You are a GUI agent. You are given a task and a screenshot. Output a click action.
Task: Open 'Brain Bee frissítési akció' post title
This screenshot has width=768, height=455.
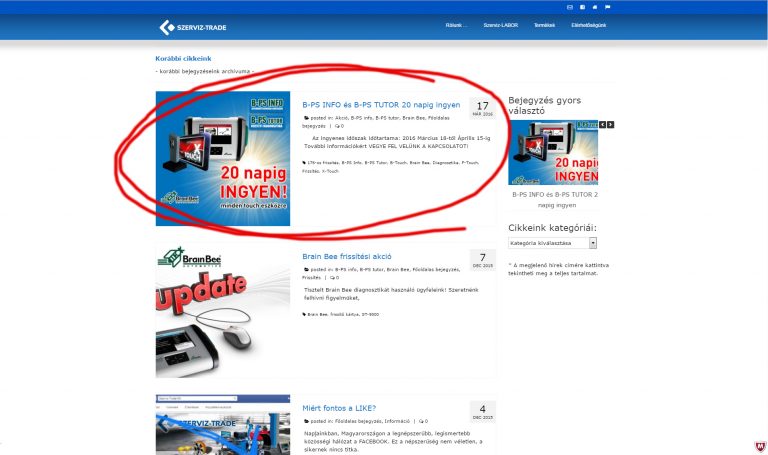[x=347, y=257]
